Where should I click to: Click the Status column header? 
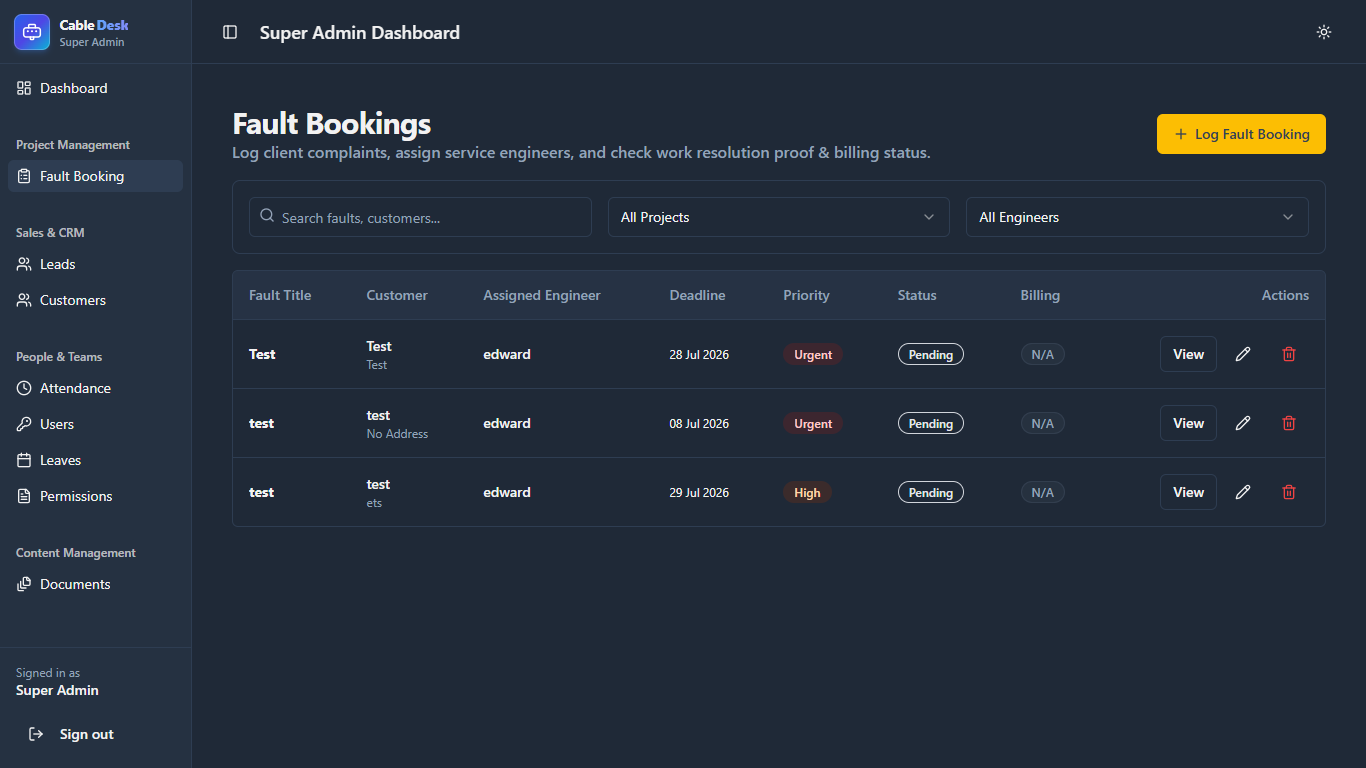click(917, 295)
